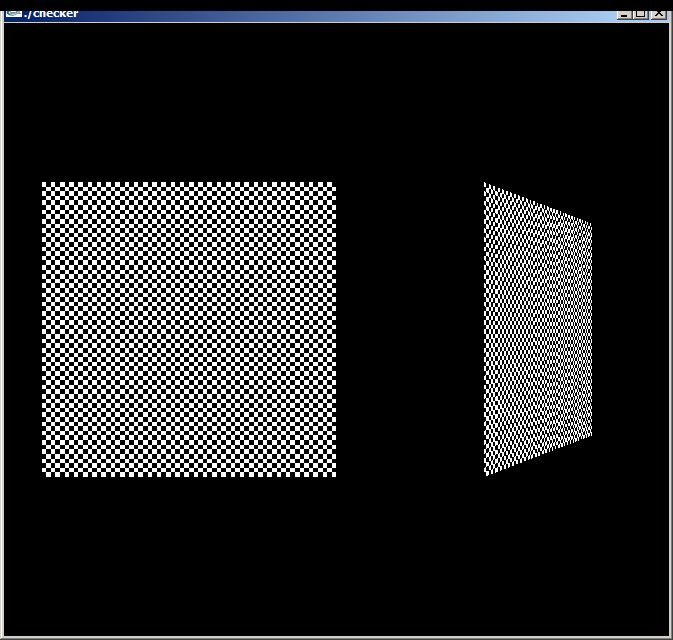This screenshot has height=640, width=673.
Task: Minimize the ./checker window
Action: point(624,15)
